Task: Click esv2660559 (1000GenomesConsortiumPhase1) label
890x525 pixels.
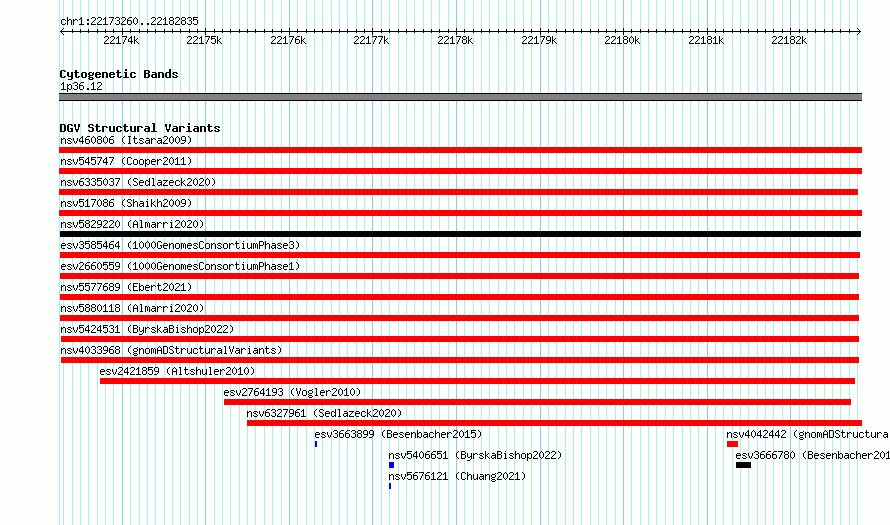Action: (x=180, y=266)
